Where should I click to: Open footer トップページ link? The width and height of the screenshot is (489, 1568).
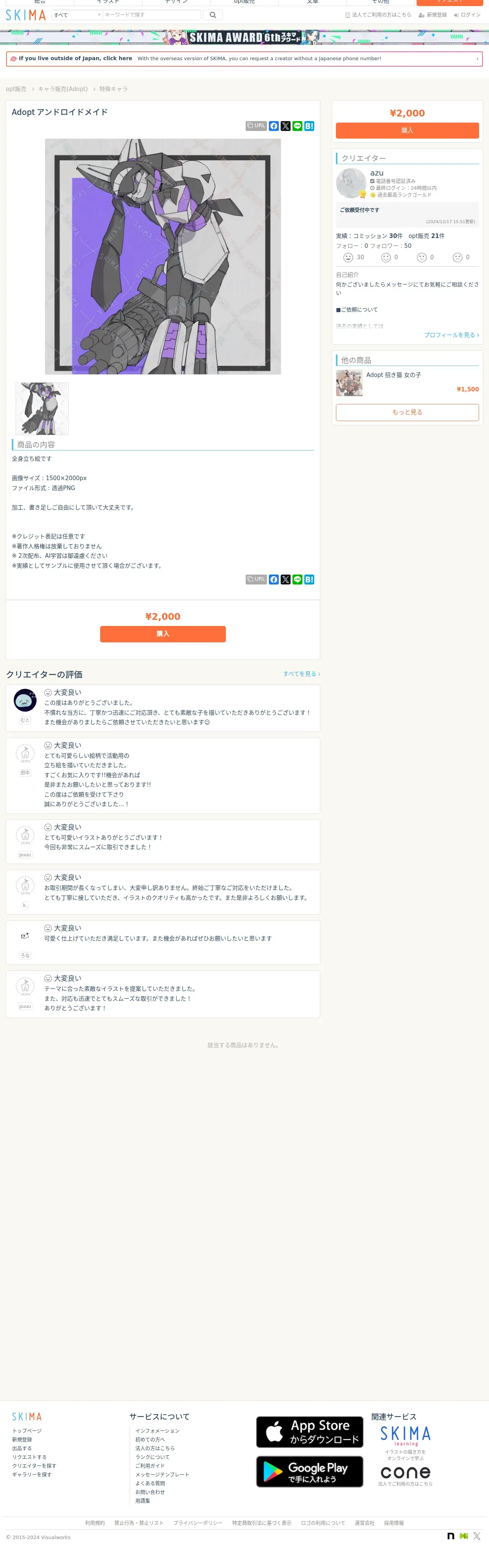pos(27,1431)
